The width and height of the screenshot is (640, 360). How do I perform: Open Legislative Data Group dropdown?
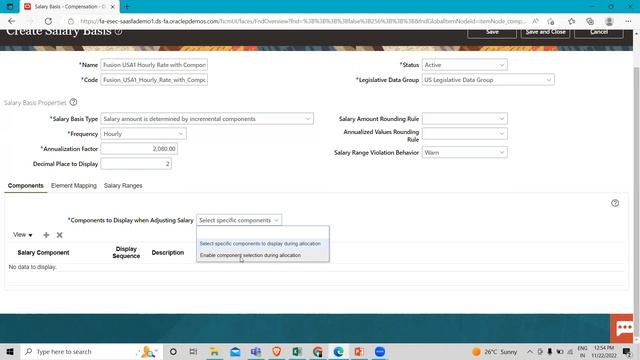[488, 80]
